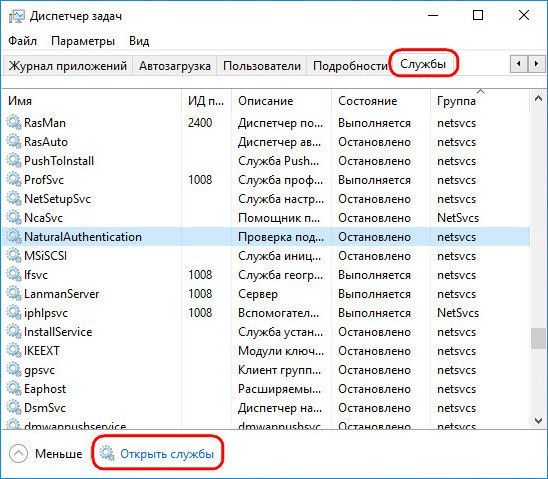Select the NcaSvc service name
The width and height of the screenshot is (548, 479).
tap(43, 218)
